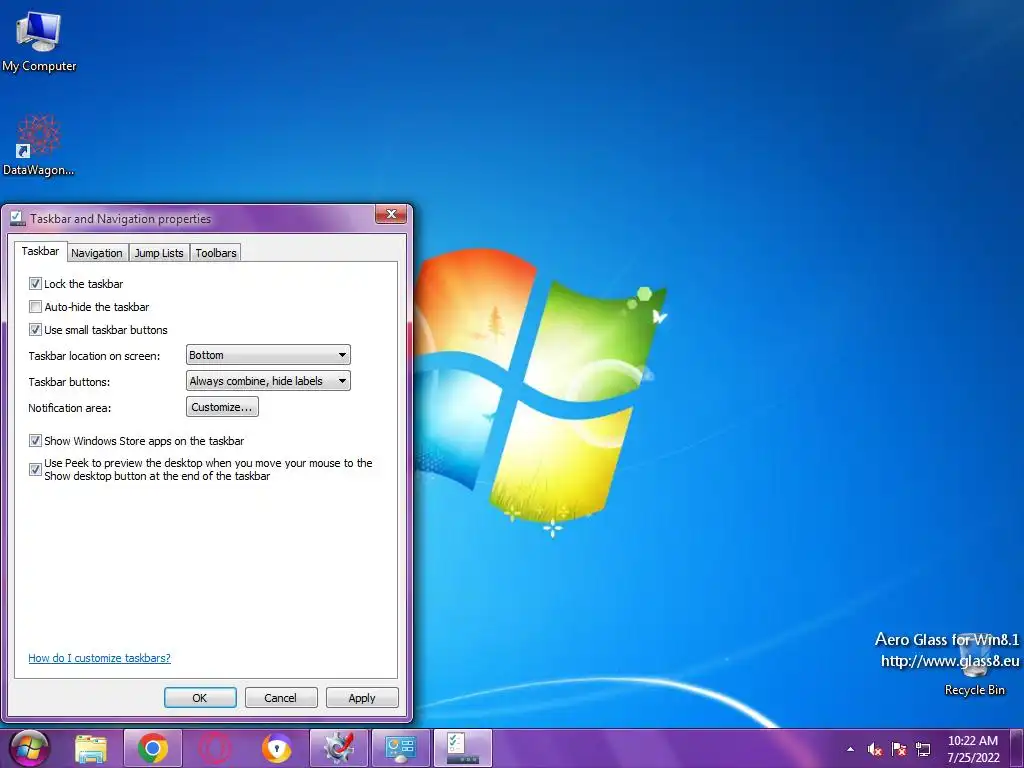1024x768 pixels.
Task: Select the Recycle Bin desktop icon
Action: click(x=974, y=664)
